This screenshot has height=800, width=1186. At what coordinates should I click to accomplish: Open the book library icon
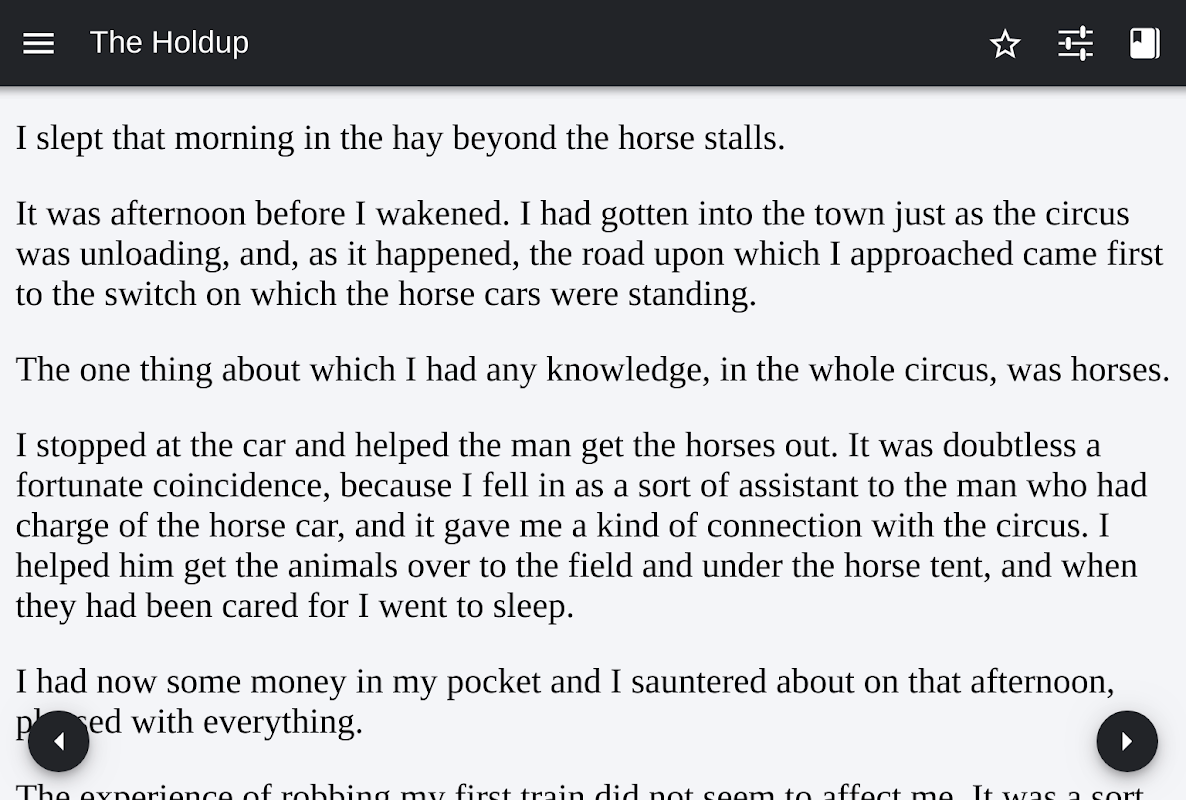tap(1144, 43)
